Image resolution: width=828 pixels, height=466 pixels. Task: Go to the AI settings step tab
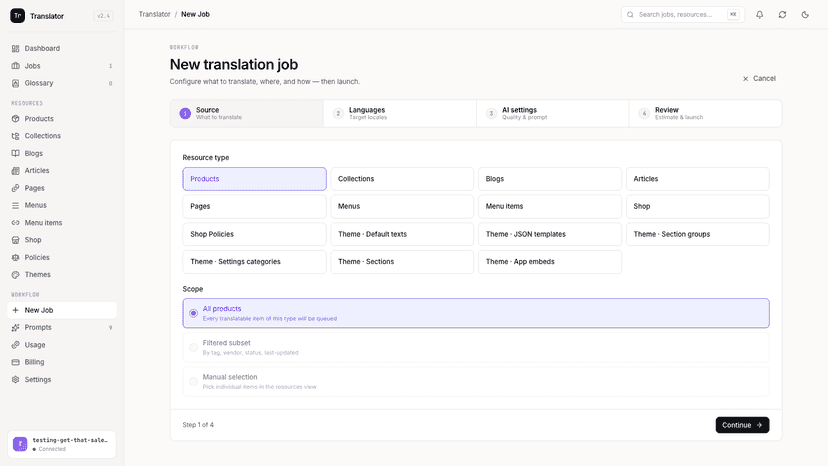click(x=553, y=114)
